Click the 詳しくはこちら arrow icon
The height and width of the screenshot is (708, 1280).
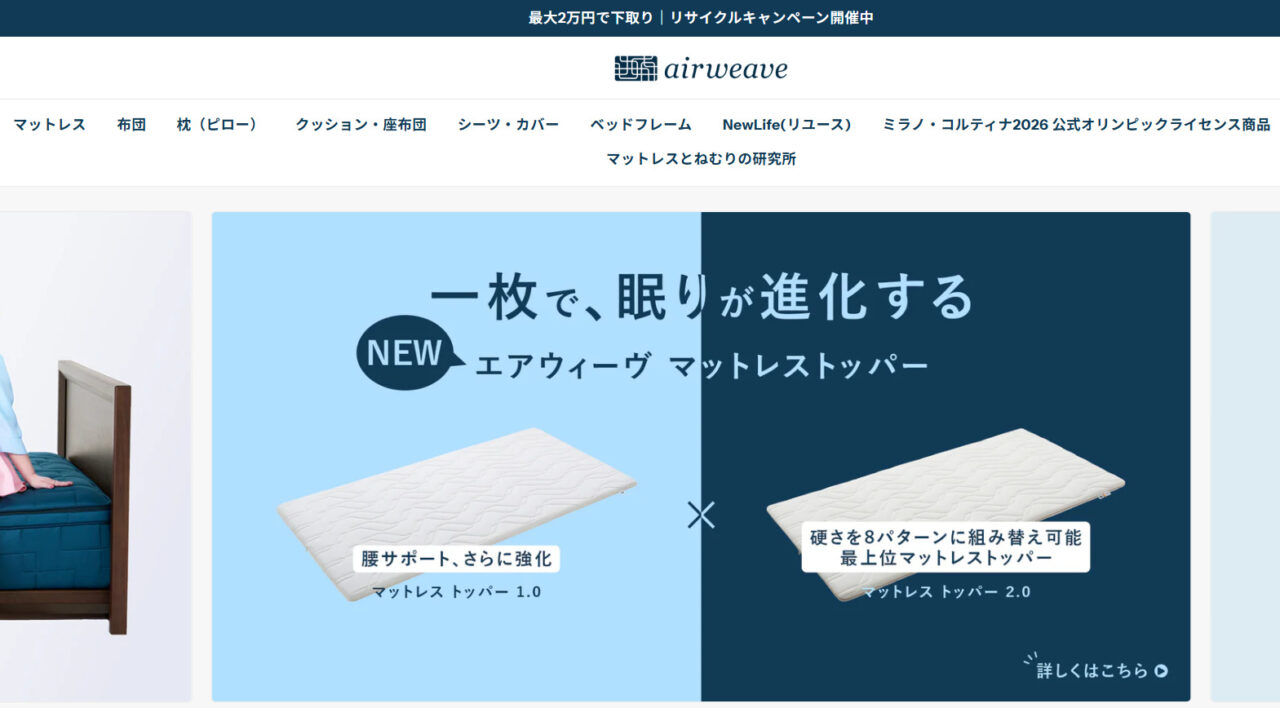click(1160, 671)
